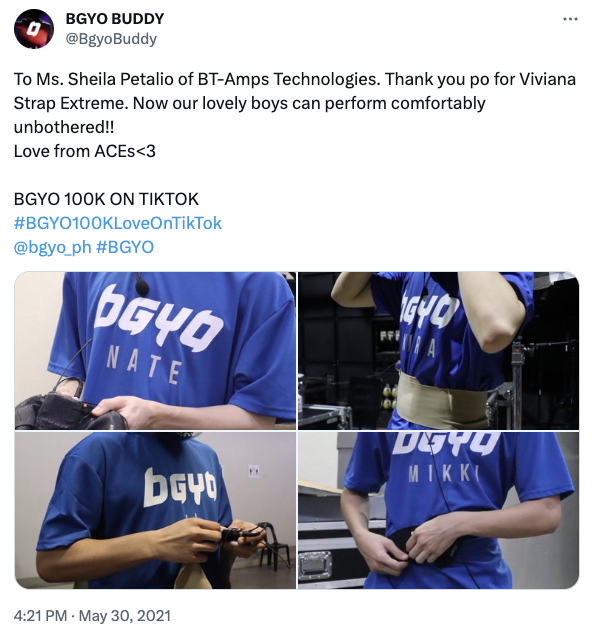594x636 pixels.
Task: Click the black mic belt pack in MIKKI photo
Action: [x=424, y=548]
